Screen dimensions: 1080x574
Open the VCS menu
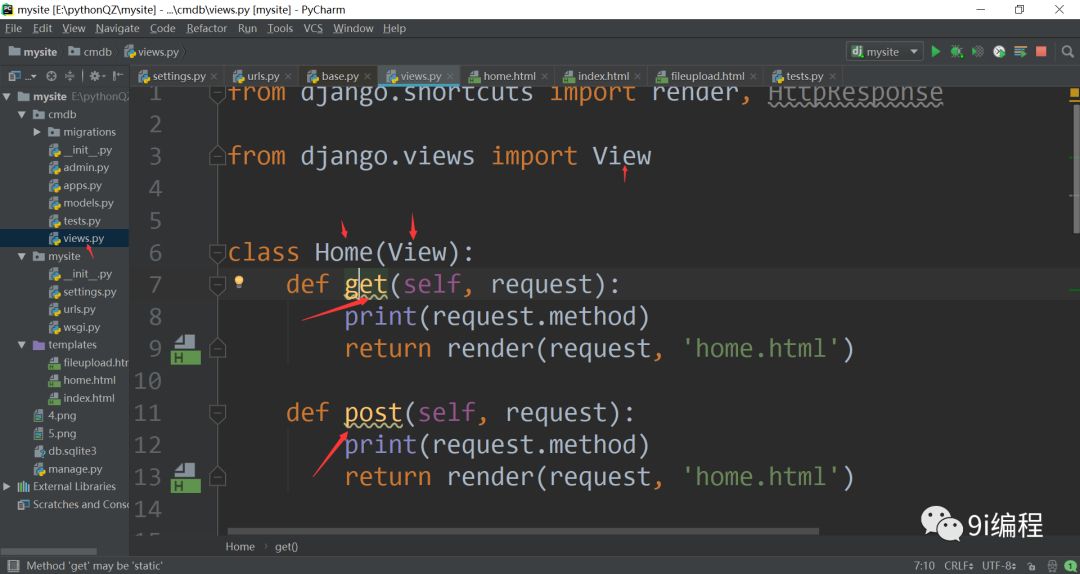tap(313, 28)
